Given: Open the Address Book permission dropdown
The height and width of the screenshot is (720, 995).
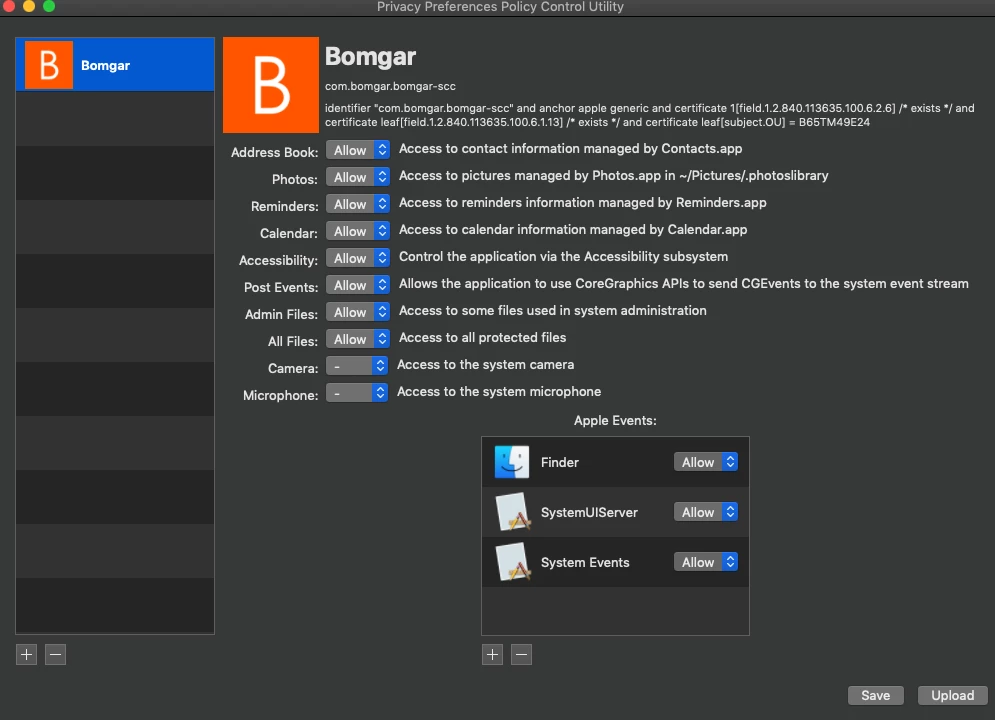Looking at the screenshot, I should (357, 150).
